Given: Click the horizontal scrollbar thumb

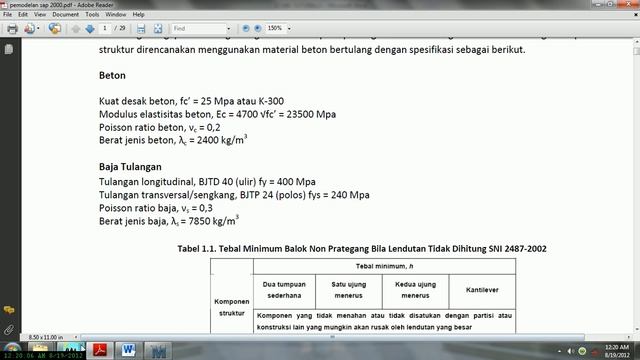Looking at the screenshot, I should point(332,337).
